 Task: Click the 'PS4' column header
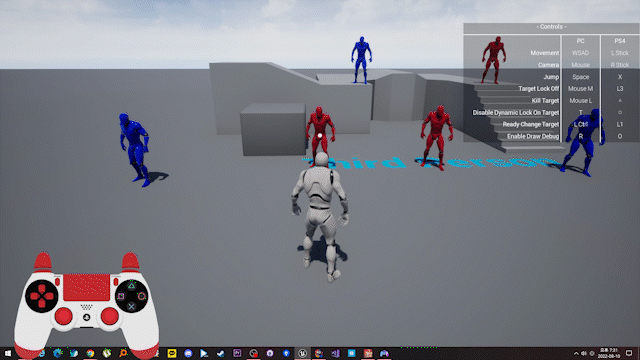click(x=620, y=41)
